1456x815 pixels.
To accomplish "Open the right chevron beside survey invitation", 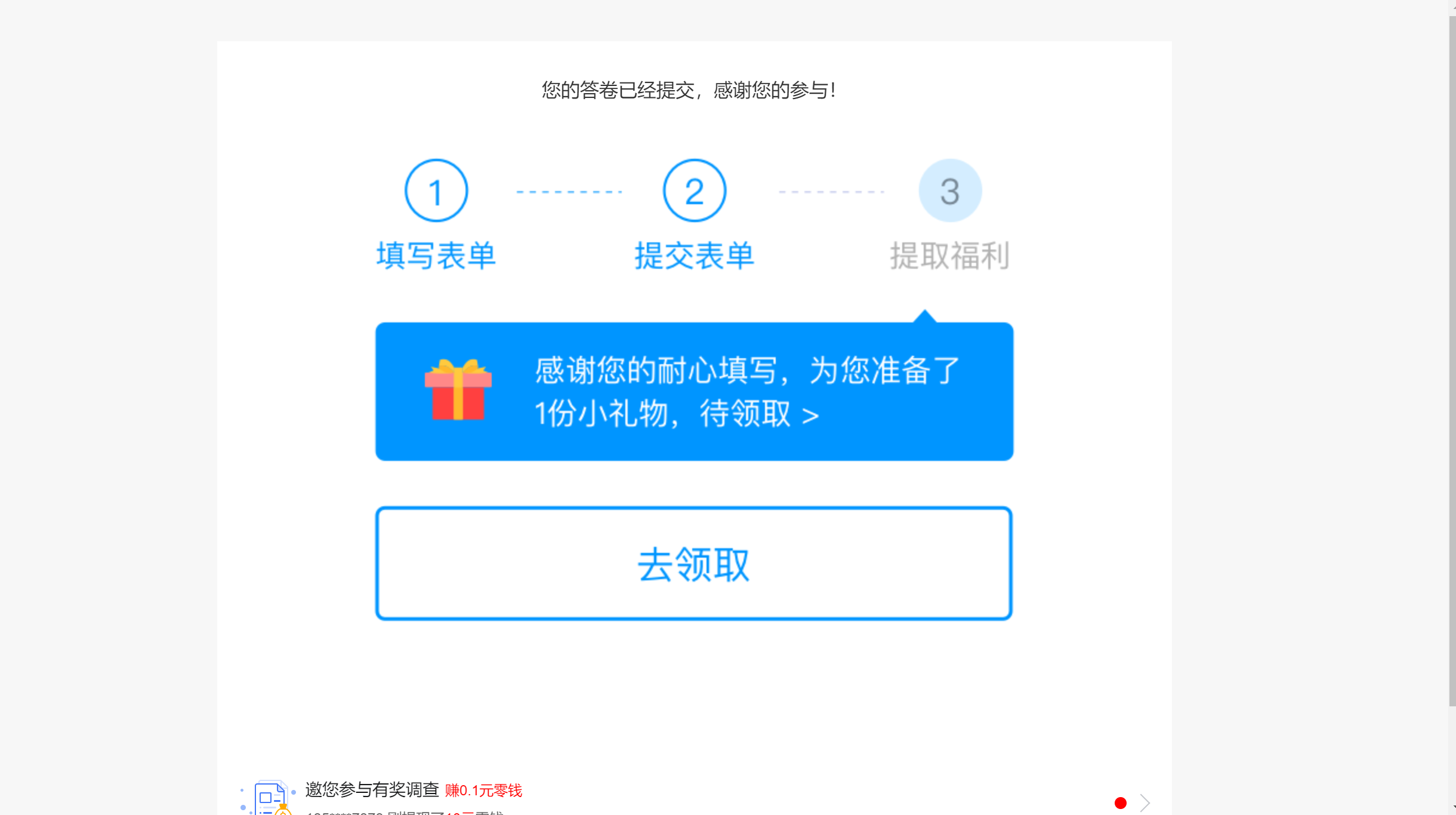I will [x=1145, y=803].
